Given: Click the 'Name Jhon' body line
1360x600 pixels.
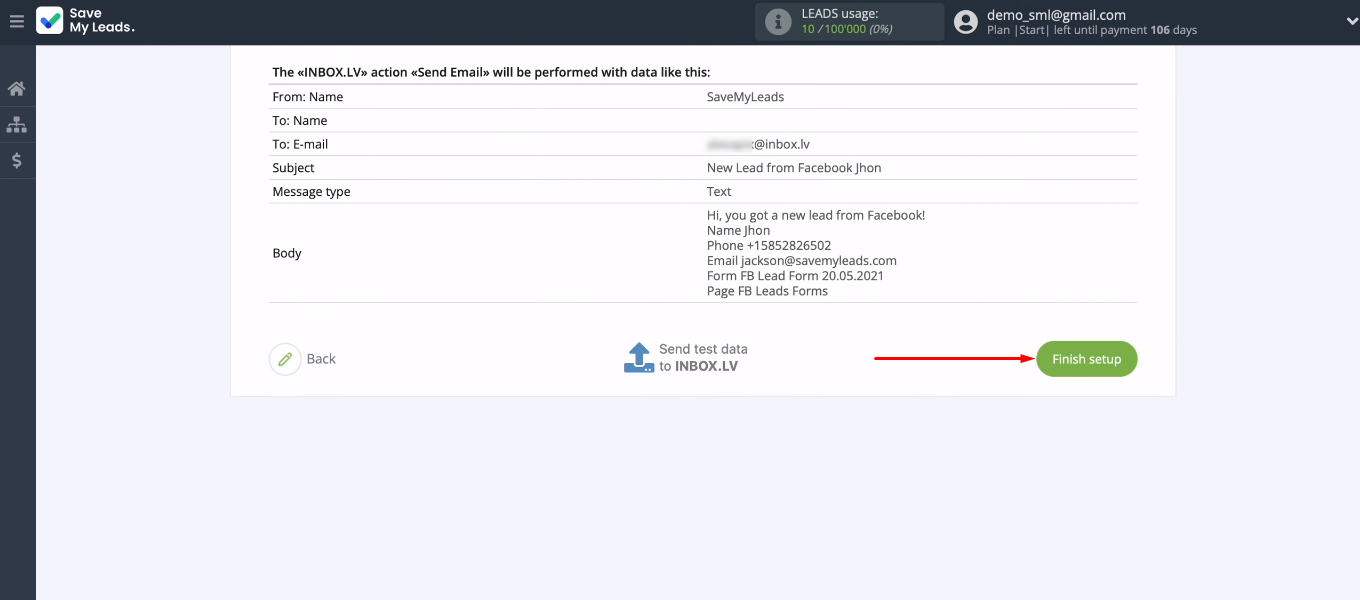Looking at the screenshot, I should point(738,230).
